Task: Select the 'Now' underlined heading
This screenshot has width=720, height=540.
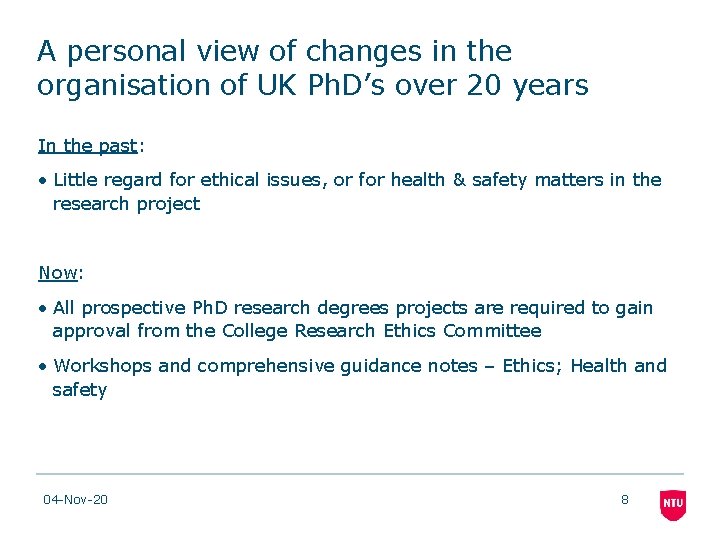Action: point(58,273)
